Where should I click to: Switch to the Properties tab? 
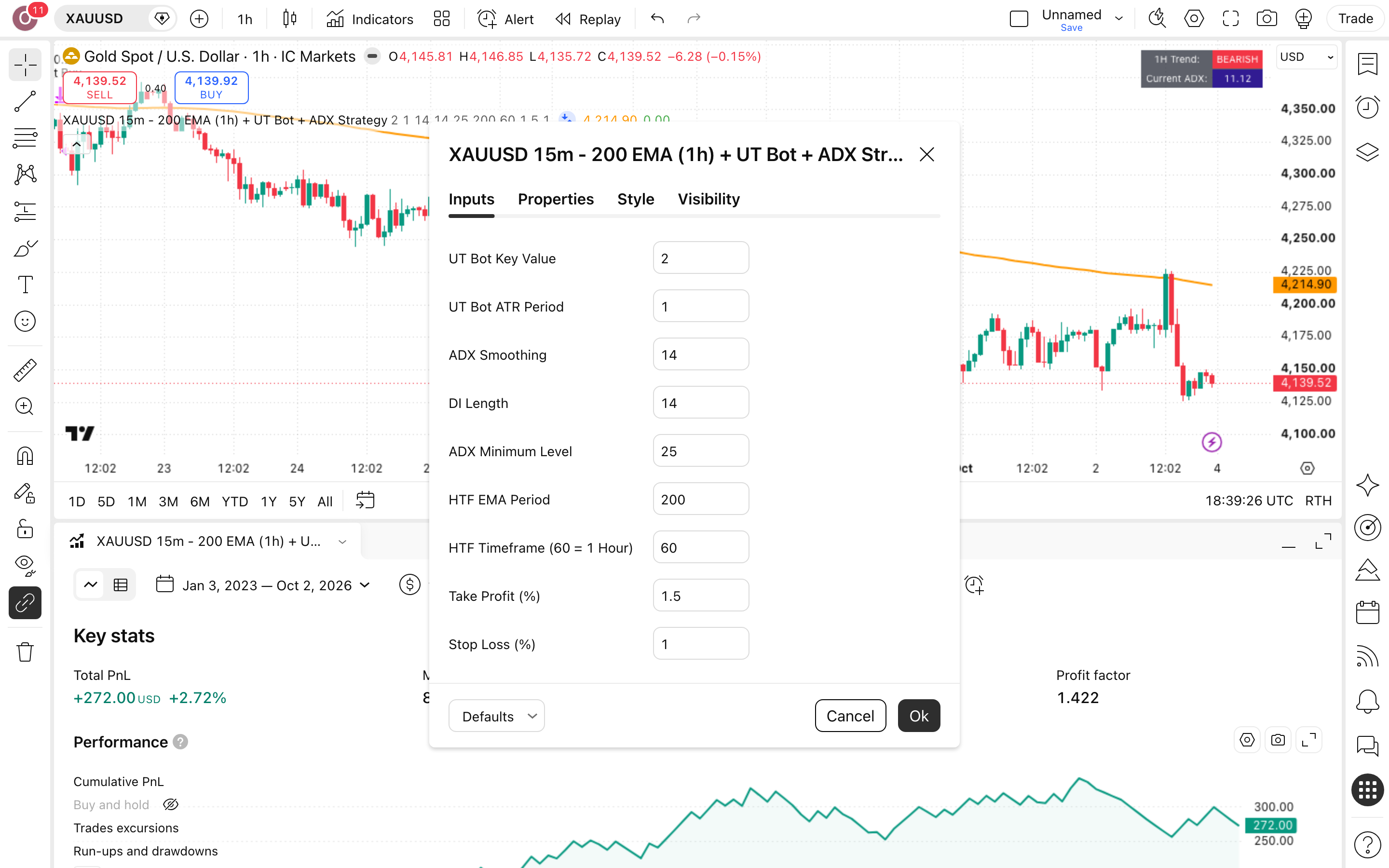[556, 199]
